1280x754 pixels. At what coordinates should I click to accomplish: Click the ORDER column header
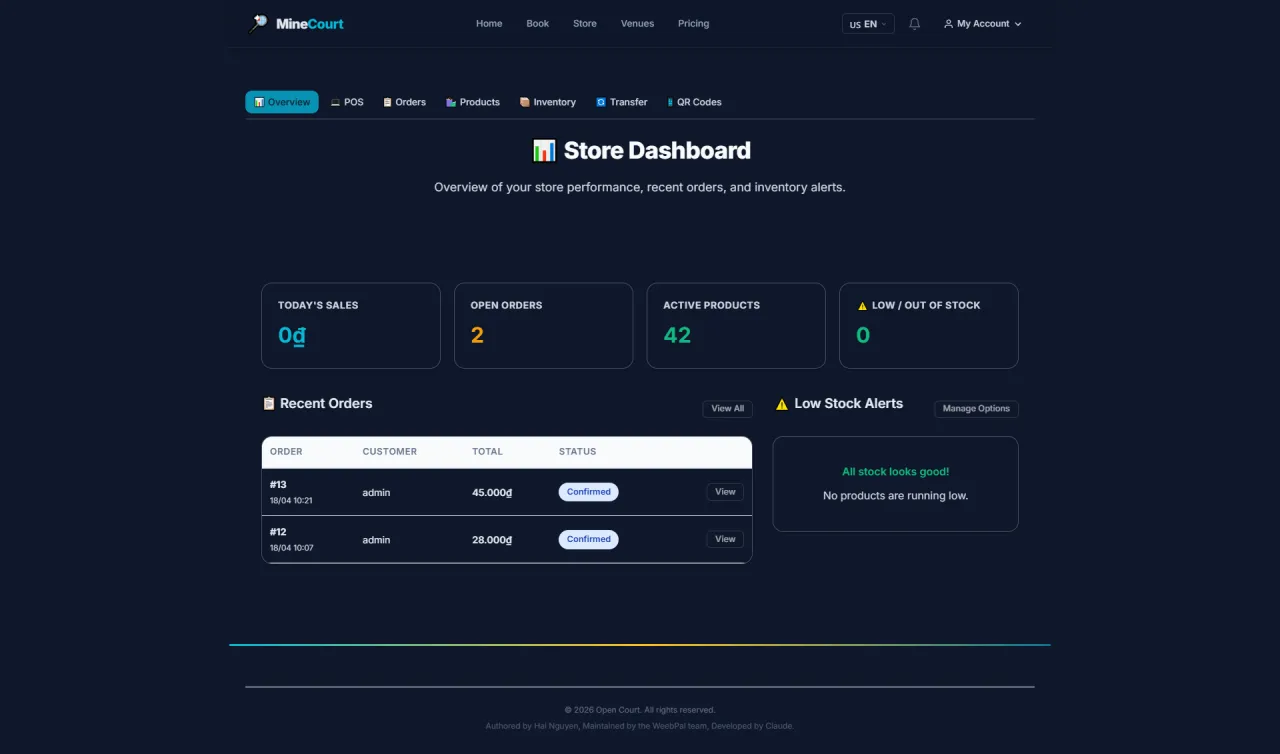click(286, 452)
